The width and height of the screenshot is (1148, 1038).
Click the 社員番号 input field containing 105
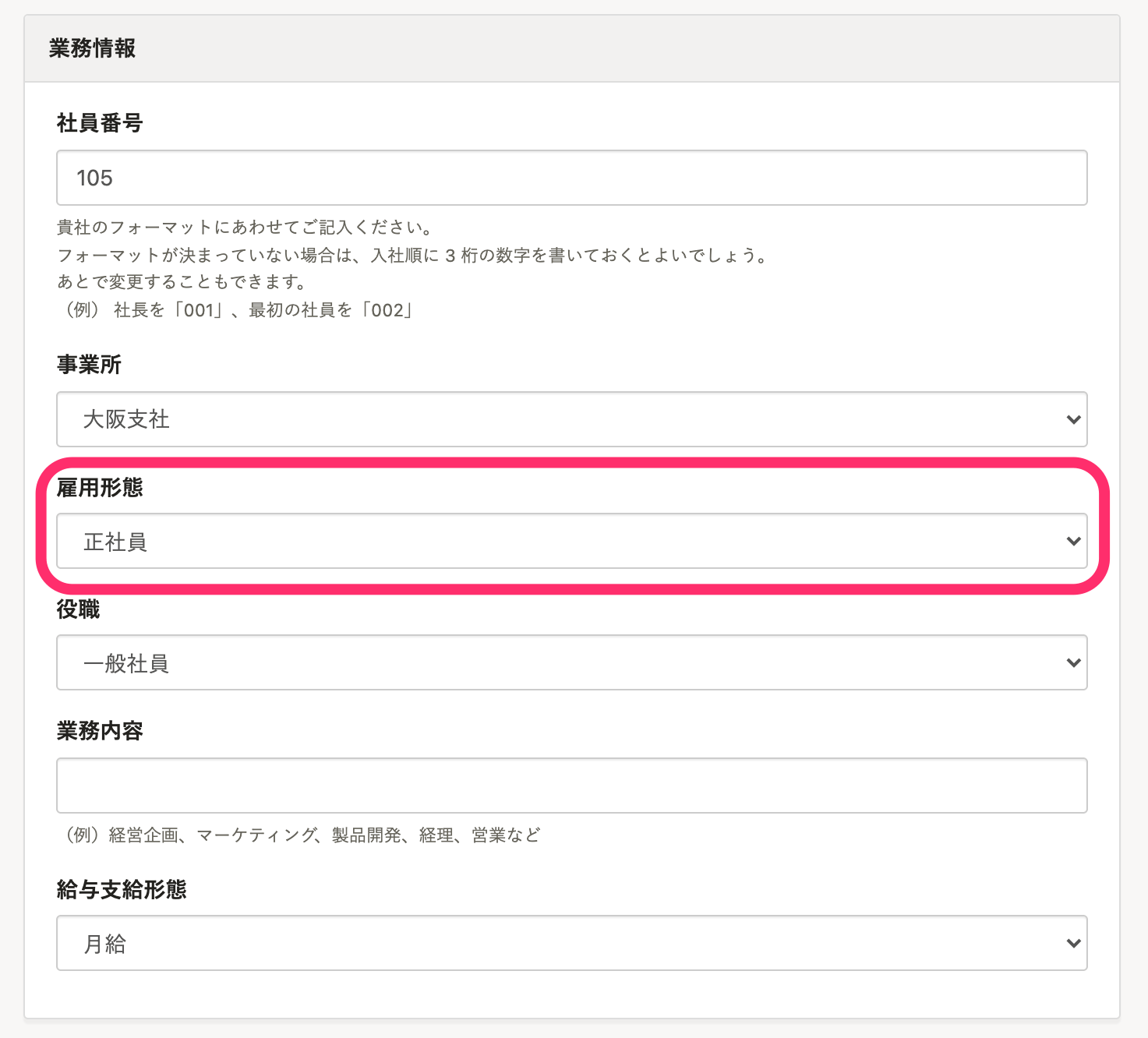click(x=571, y=178)
